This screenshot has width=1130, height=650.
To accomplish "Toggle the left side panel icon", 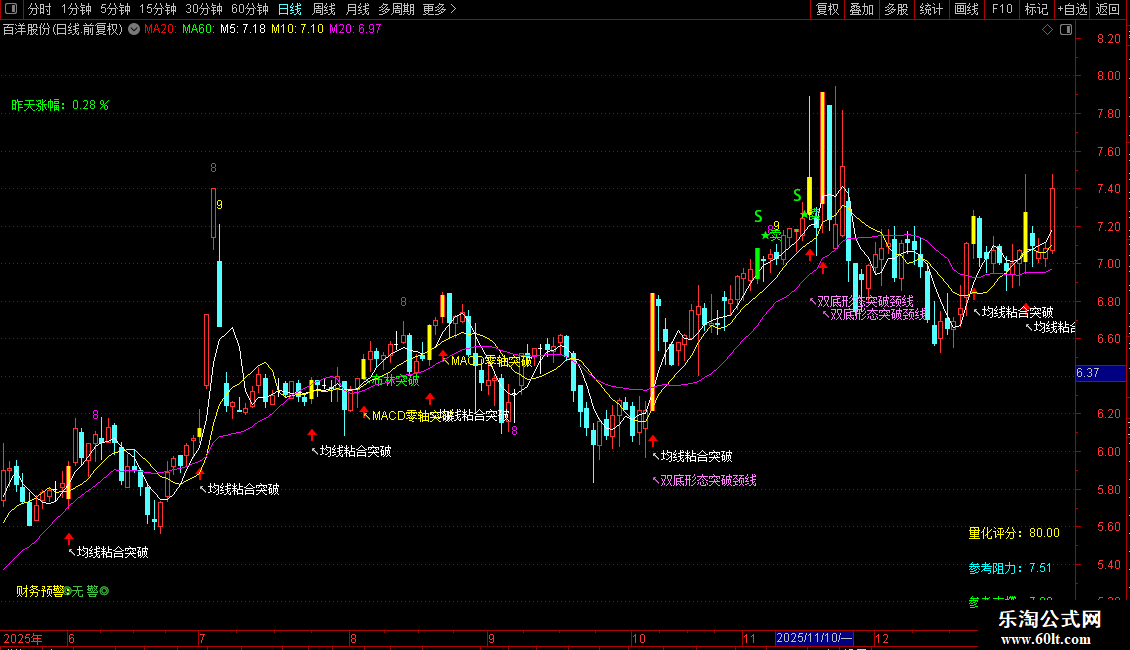I will coord(11,9).
